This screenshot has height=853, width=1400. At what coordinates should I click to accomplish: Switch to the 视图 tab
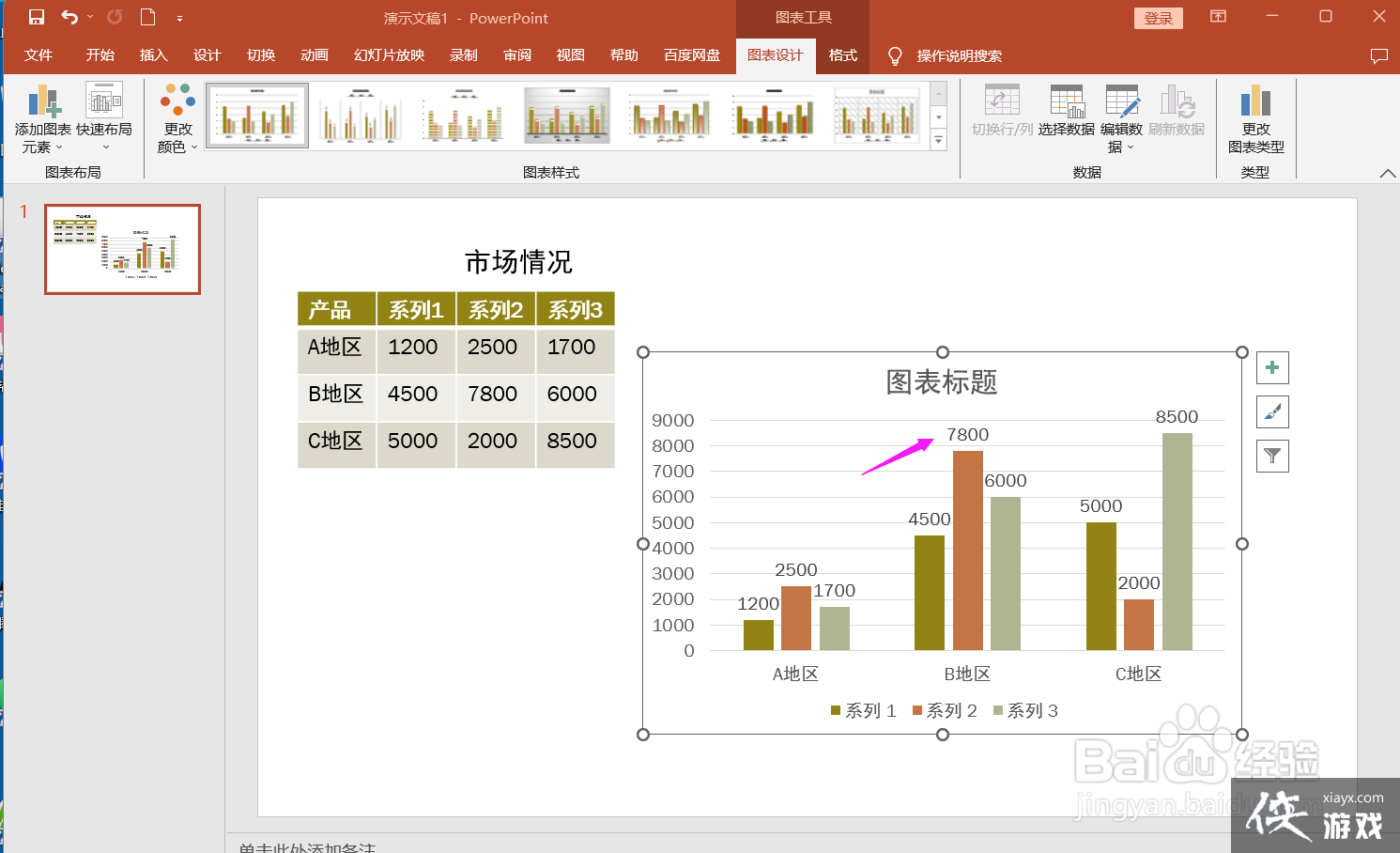pos(571,55)
